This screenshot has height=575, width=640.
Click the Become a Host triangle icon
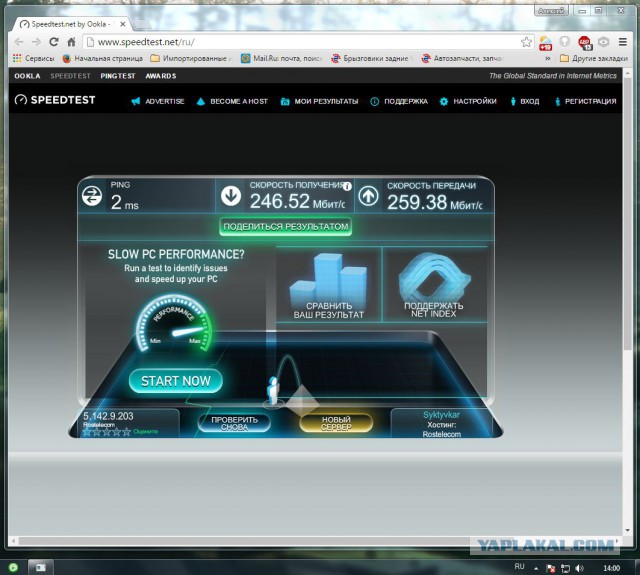click(x=200, y=101)
